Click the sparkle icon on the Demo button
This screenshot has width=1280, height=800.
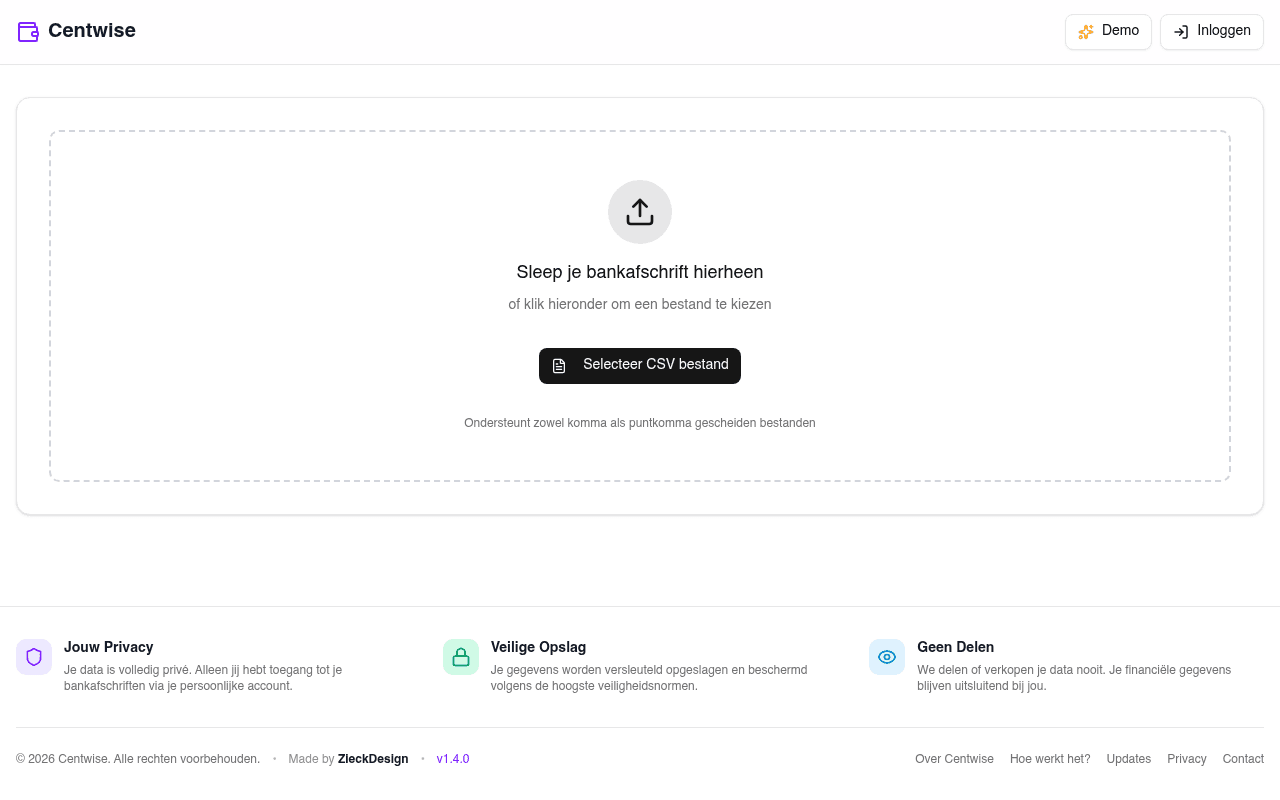[1086, 31]
